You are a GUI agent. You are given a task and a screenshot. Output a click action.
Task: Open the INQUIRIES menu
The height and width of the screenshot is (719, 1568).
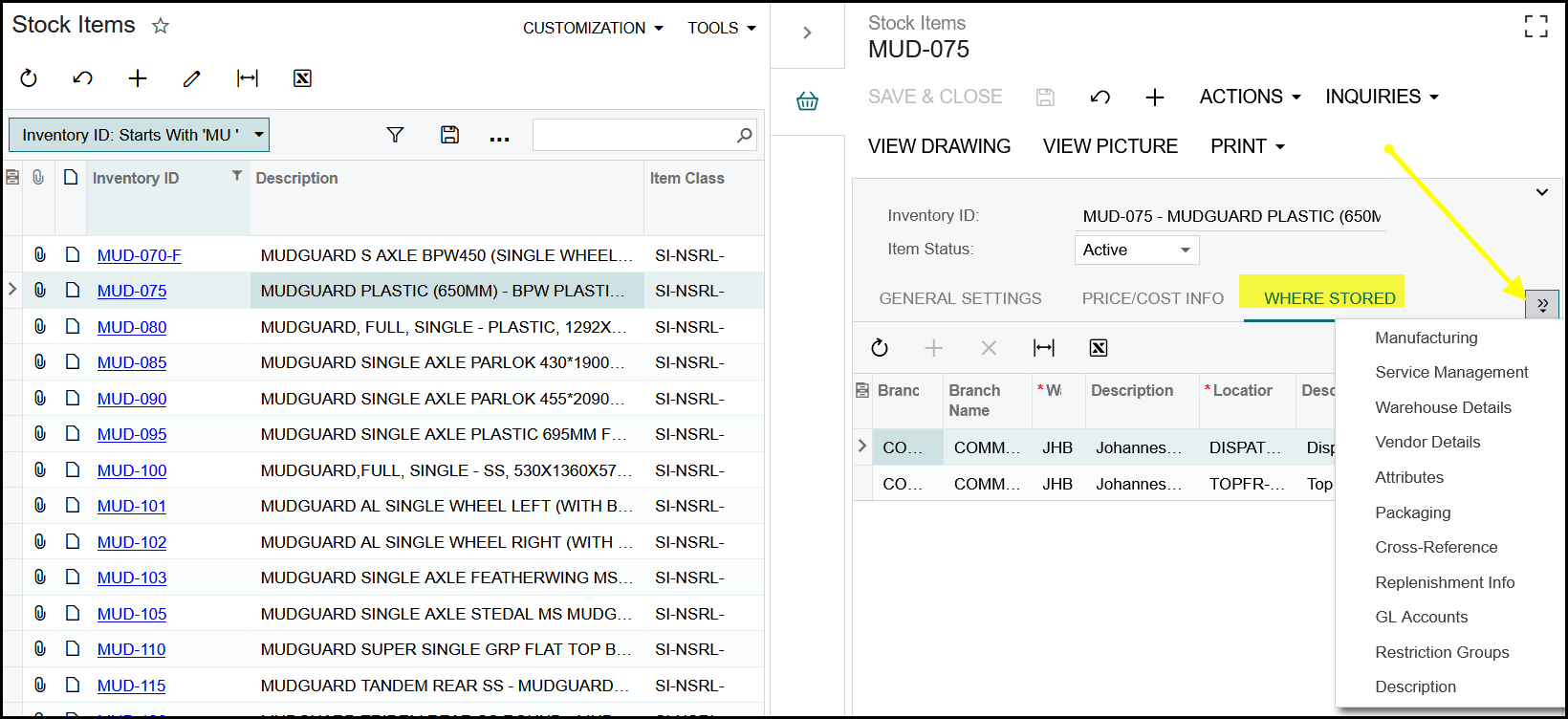point(1382,97)
